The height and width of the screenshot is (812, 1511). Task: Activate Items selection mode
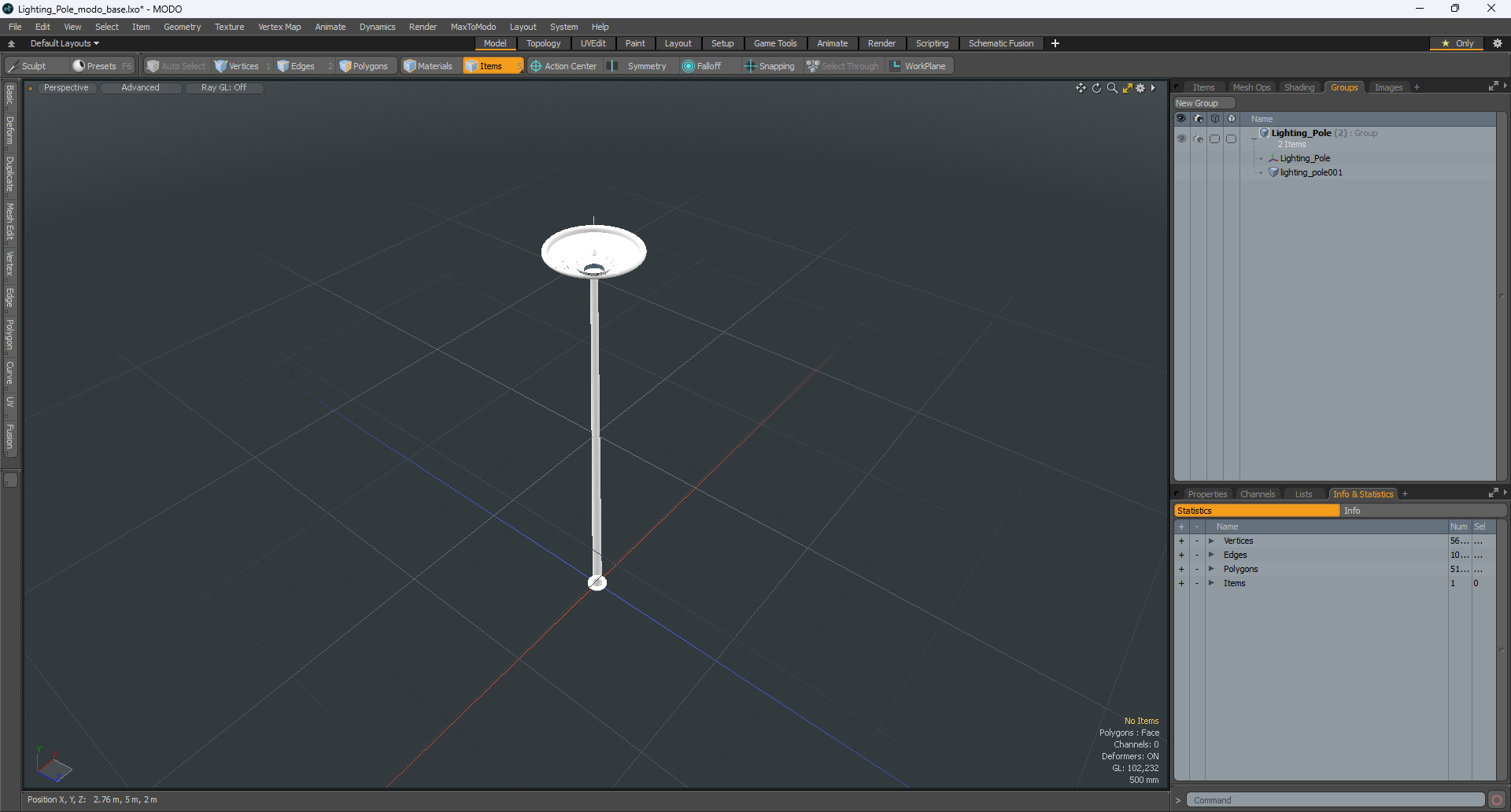pos(493,66)
